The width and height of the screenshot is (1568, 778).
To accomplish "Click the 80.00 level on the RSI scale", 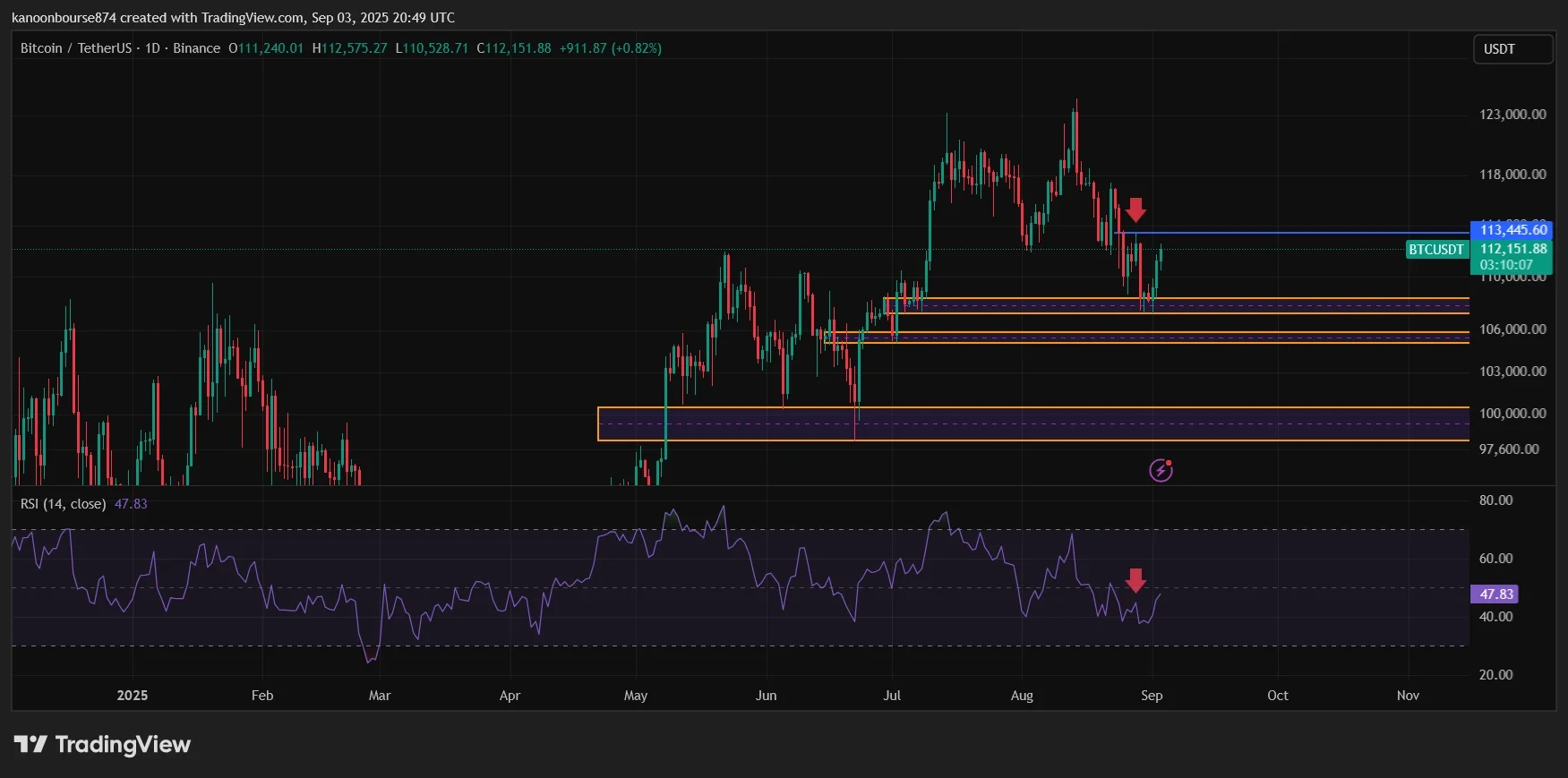I will coord(1495,500).
